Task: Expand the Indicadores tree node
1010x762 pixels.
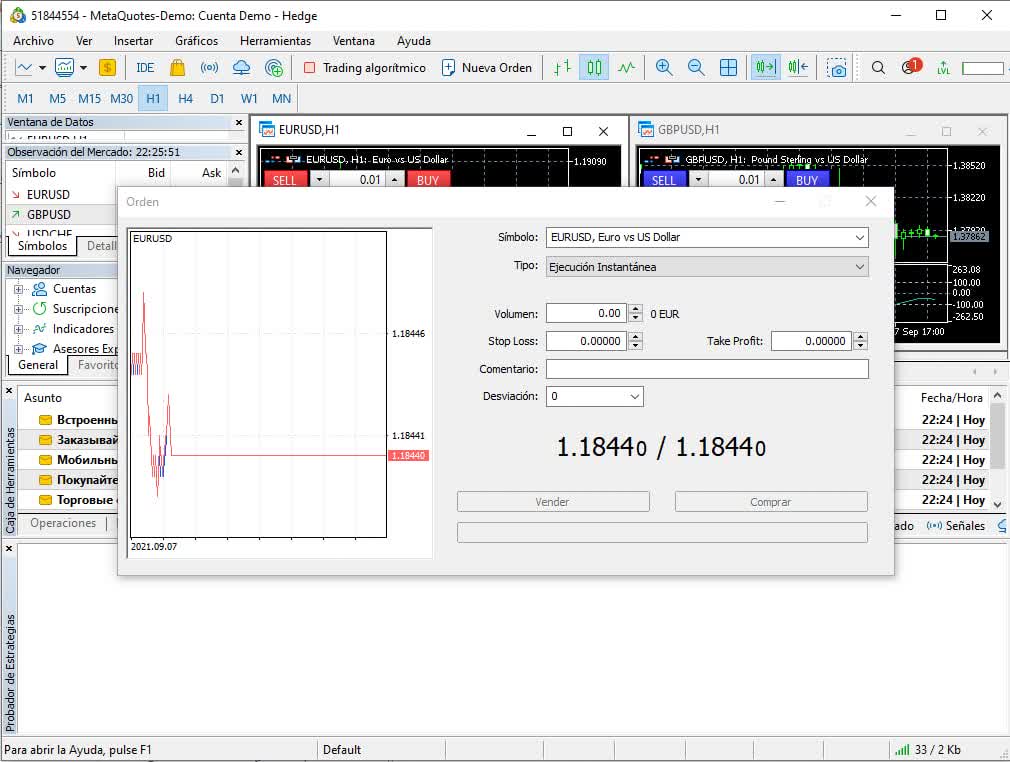Action: click(x=18, y=329)
